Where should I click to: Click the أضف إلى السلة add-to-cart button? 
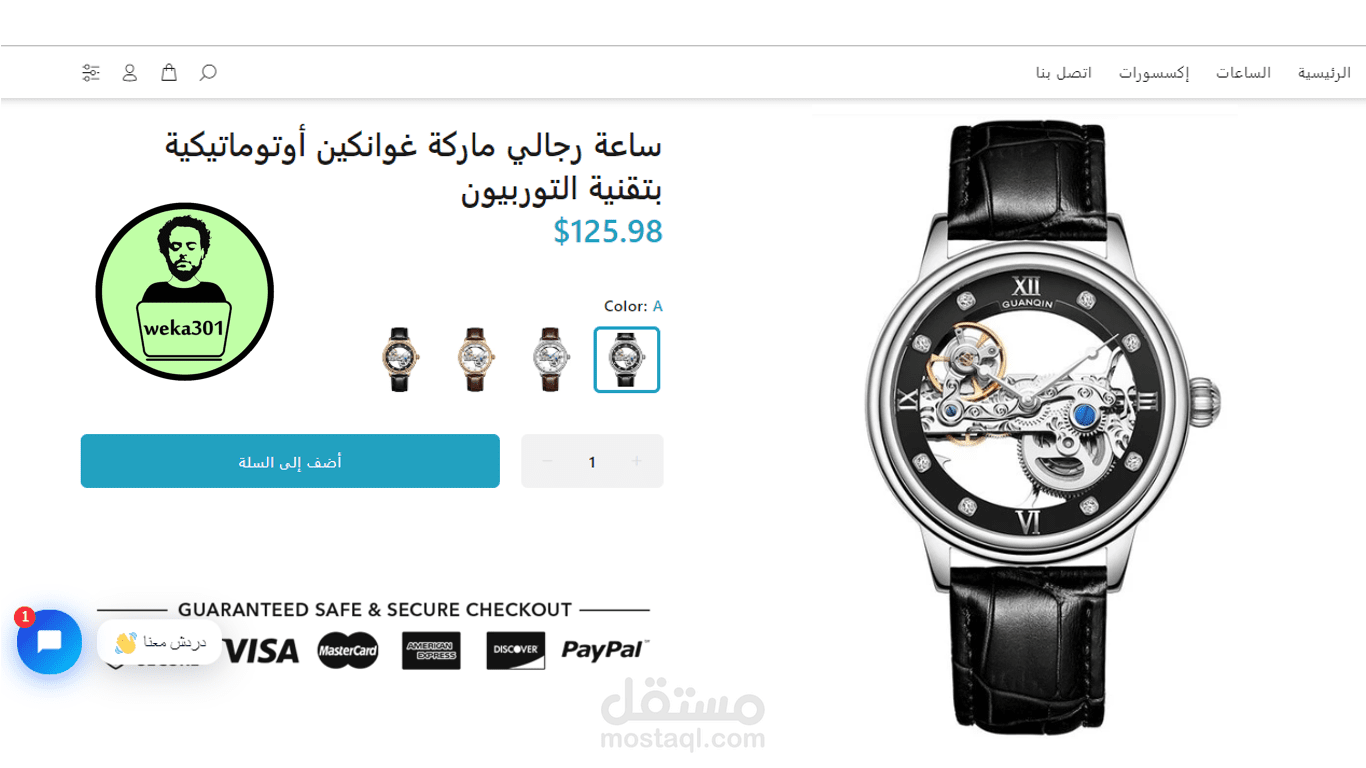[x=290, y=461]
